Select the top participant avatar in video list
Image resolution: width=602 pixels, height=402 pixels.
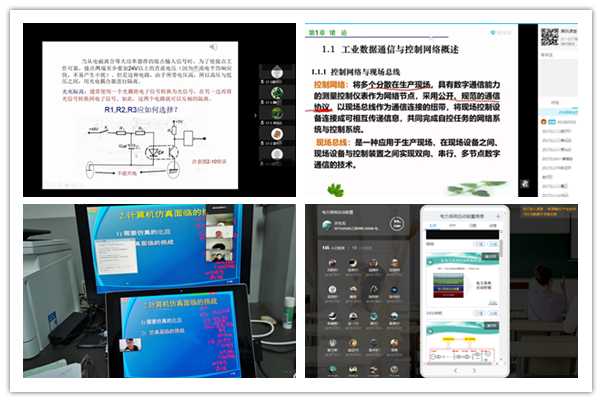pos(279,73)
